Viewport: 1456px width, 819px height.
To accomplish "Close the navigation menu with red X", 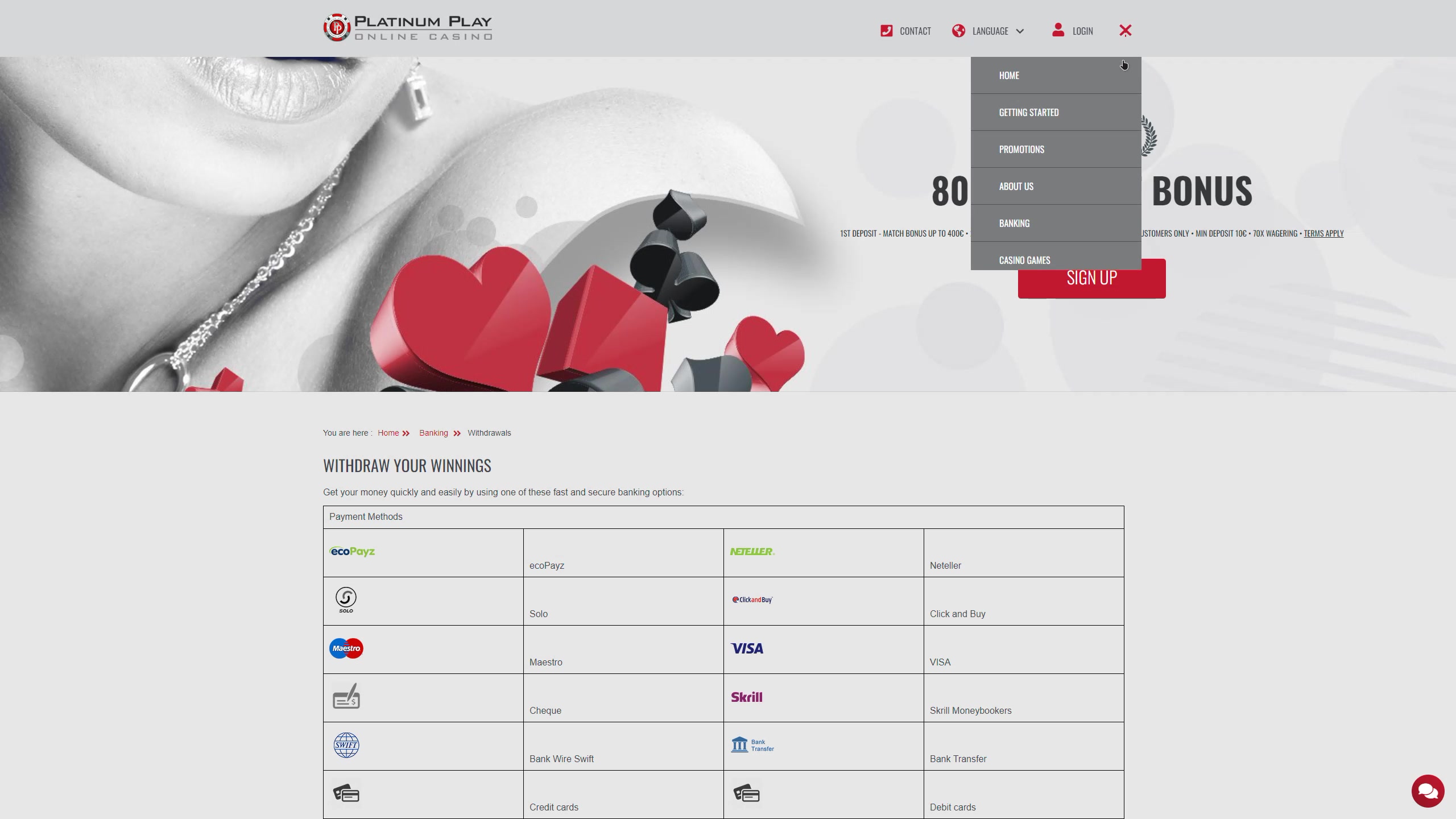I will [1125, 31].
